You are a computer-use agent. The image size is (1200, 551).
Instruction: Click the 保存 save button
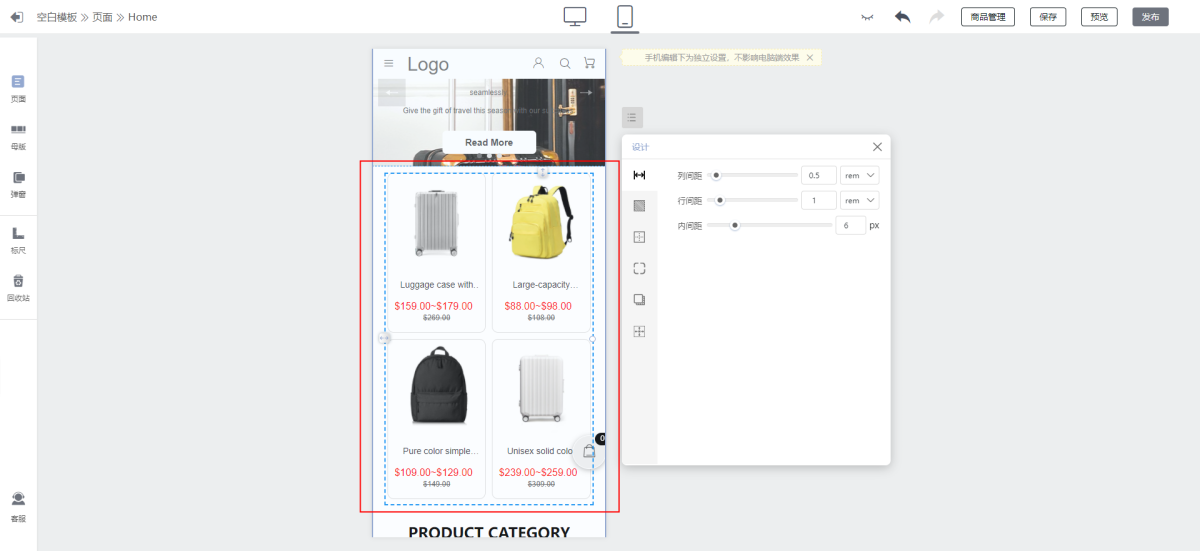(1048, 17)
